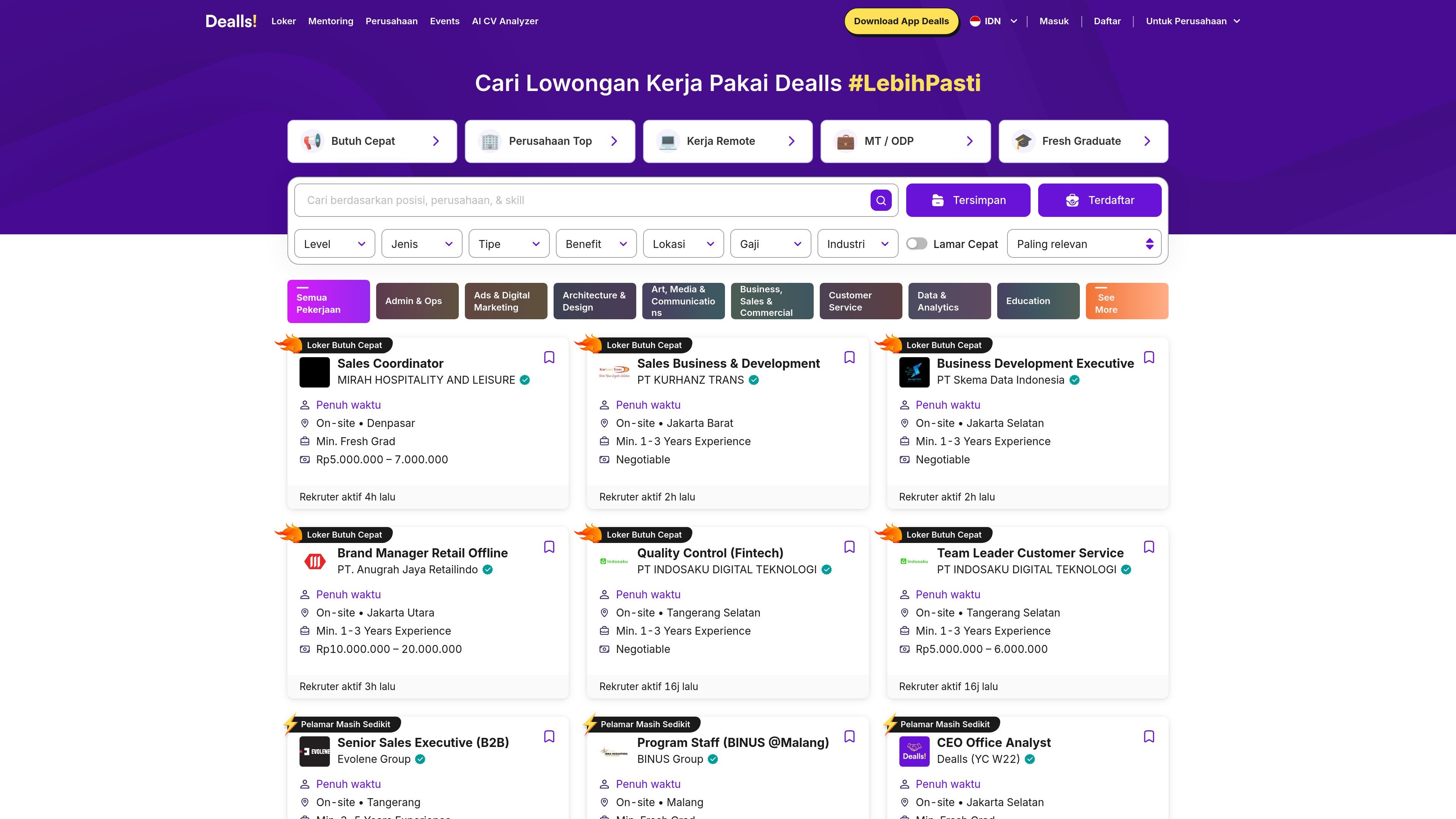Click the briefcase icon on MT / ODP
The image size is (1456, 819).
click(845, 141)
